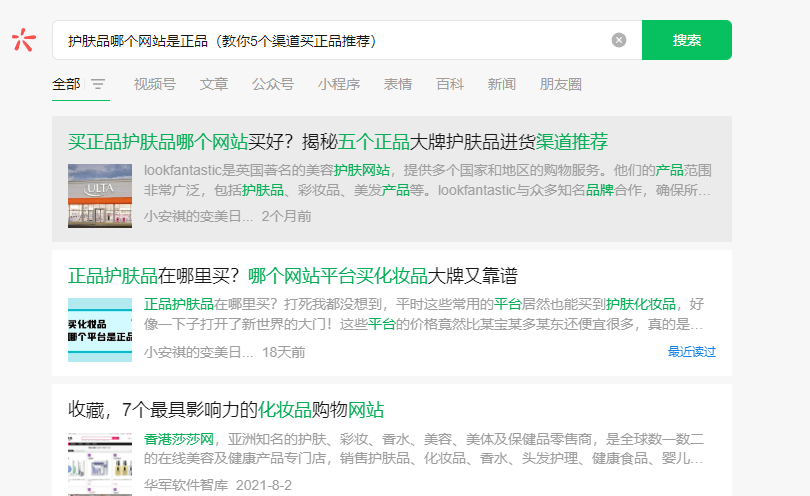
Task: Click the 最近读过 link
Action: pyautogui.click(x=691, y=352)
